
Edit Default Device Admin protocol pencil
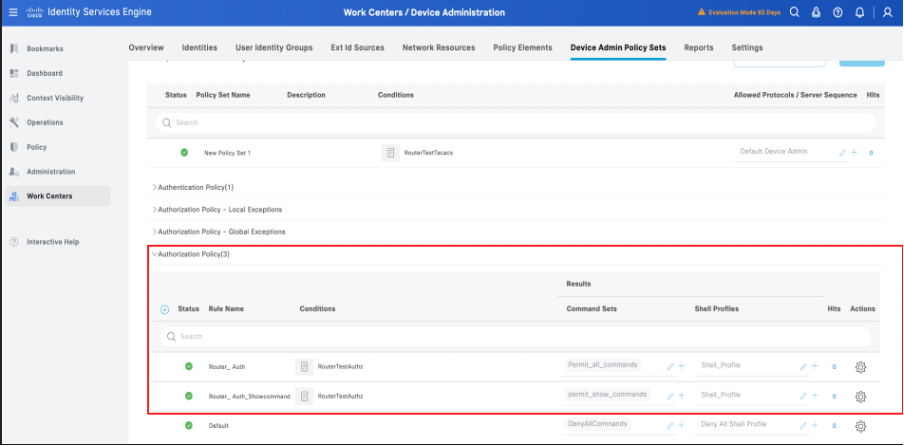pyautogui.click(x=842, y=153)
